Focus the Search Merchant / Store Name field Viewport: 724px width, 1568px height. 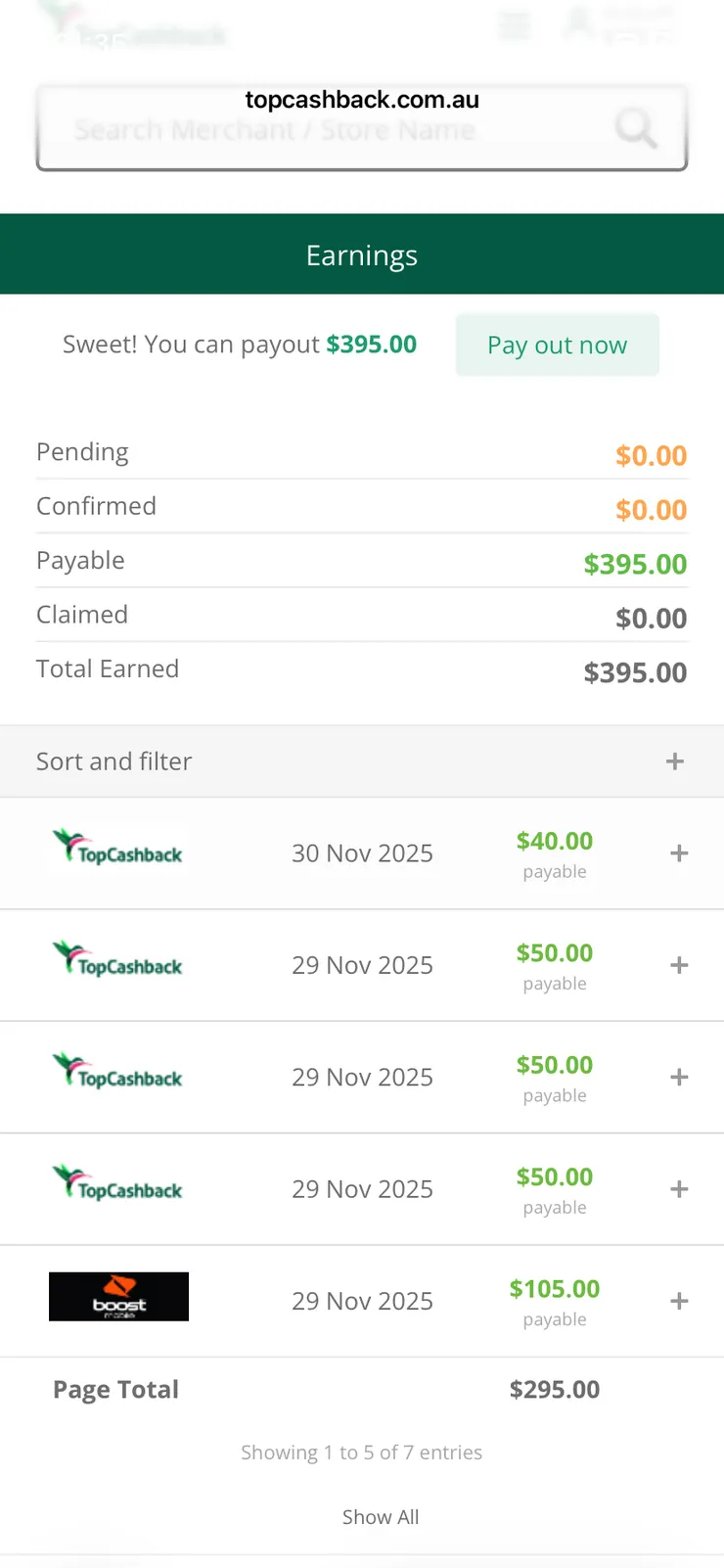click(x=323, y=130)
